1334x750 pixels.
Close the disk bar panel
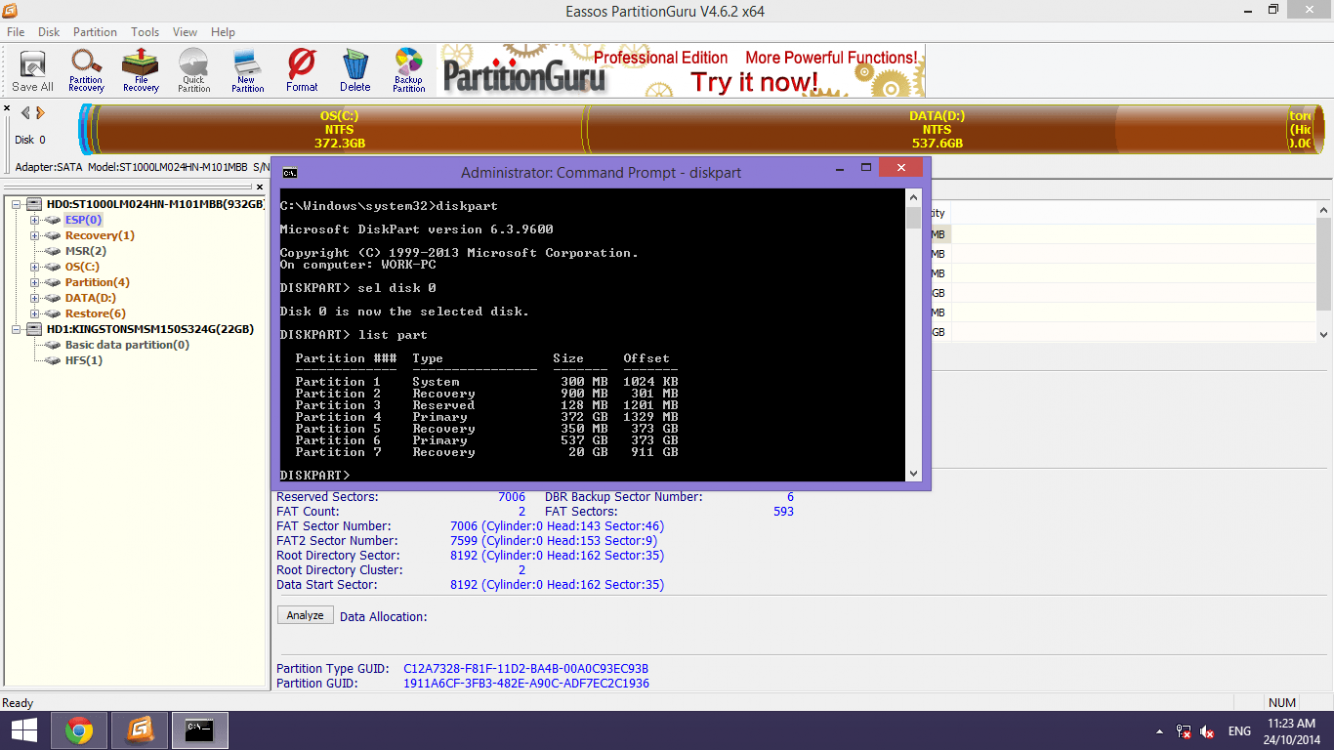6,108
